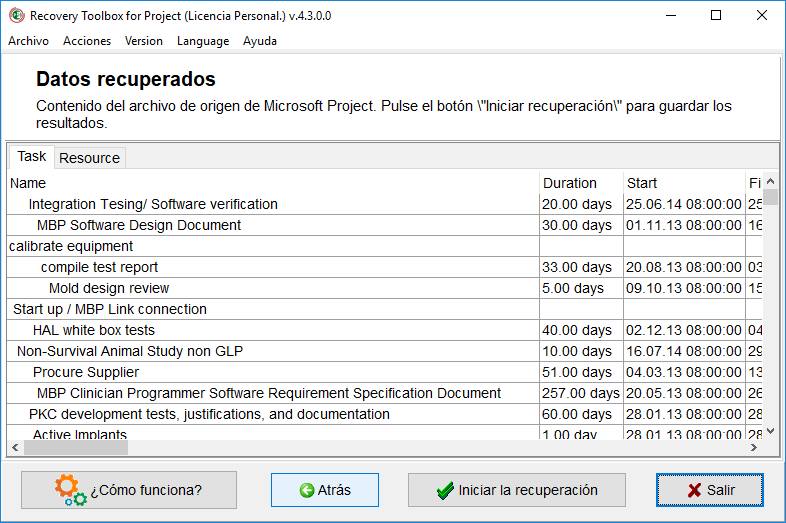Select the Mold design review row

(384, 288)
